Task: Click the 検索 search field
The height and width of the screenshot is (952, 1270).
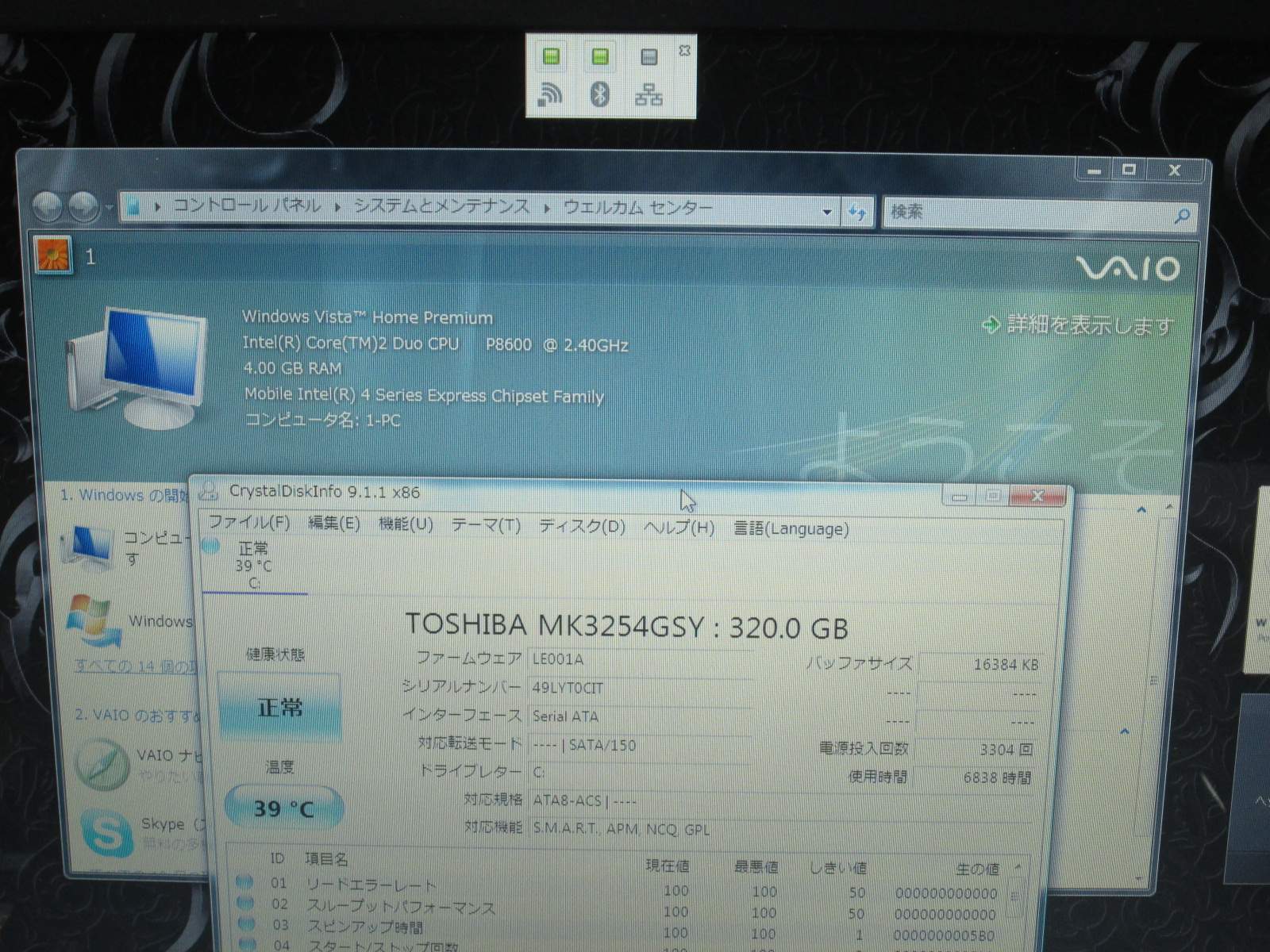Action: pyautogui.click(x=1028, y=212)
